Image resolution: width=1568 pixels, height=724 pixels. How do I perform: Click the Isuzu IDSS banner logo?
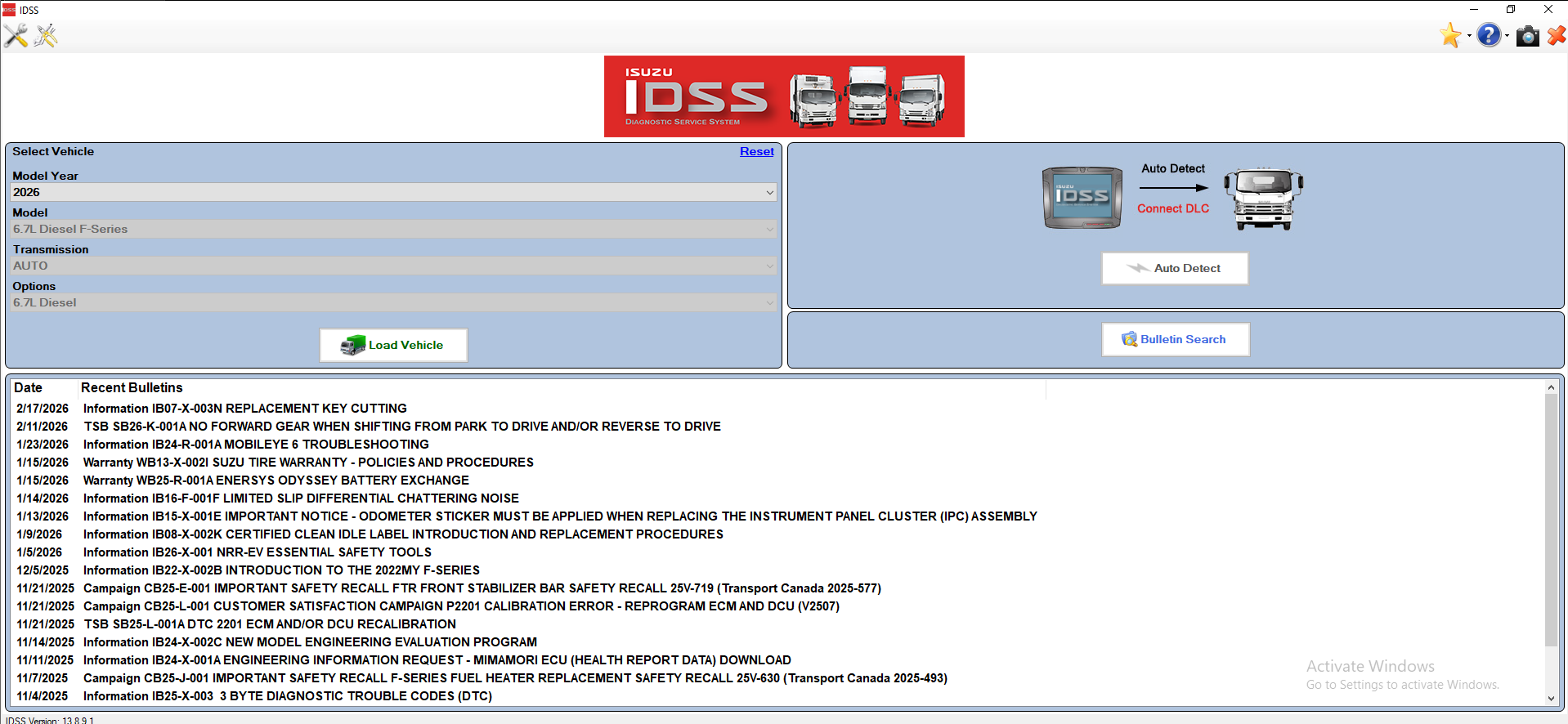coord(784,96)
